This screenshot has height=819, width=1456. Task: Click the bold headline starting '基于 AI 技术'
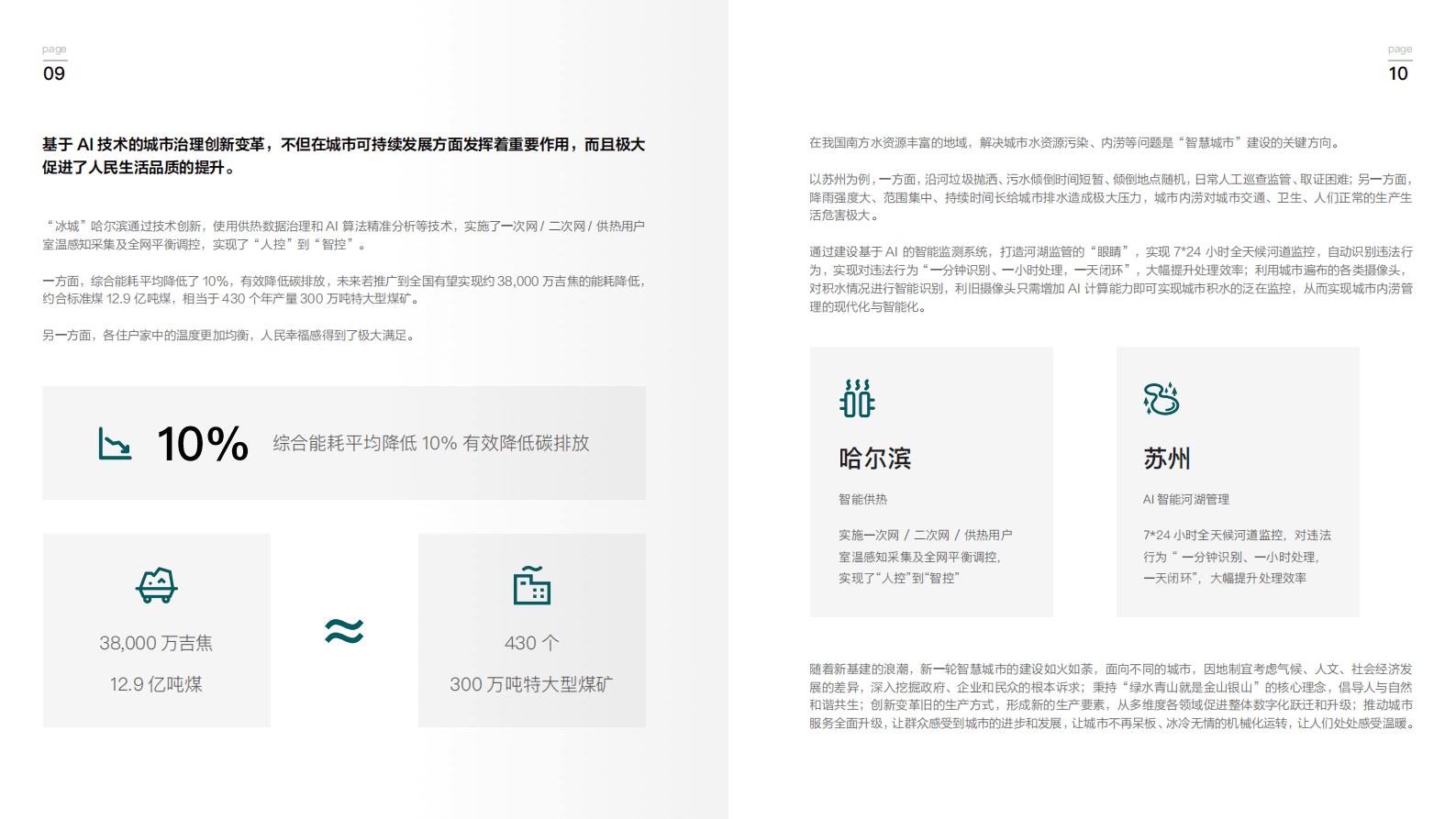[x=344, y=156]
